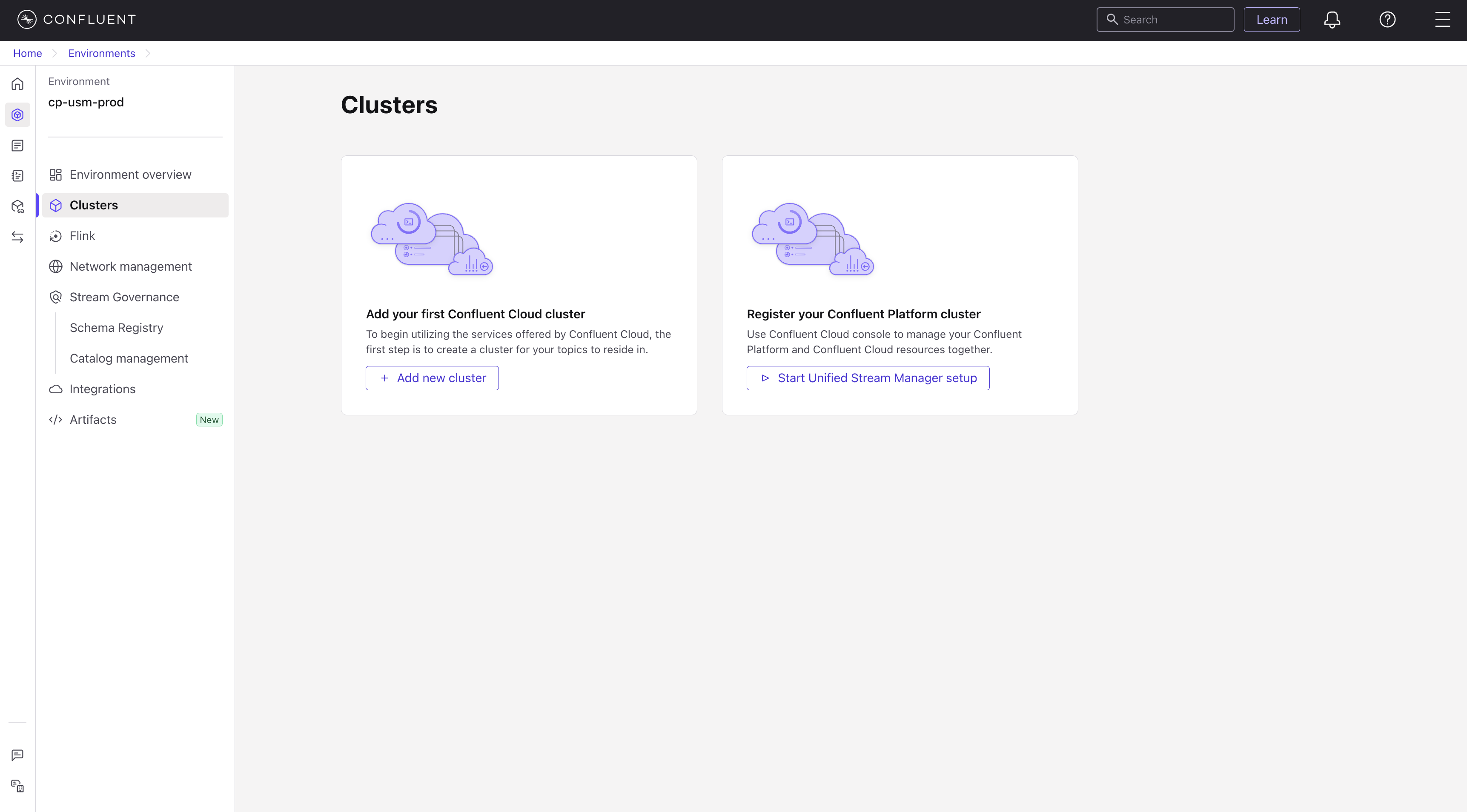Open the environments cube icon in rail

[17, 115]
